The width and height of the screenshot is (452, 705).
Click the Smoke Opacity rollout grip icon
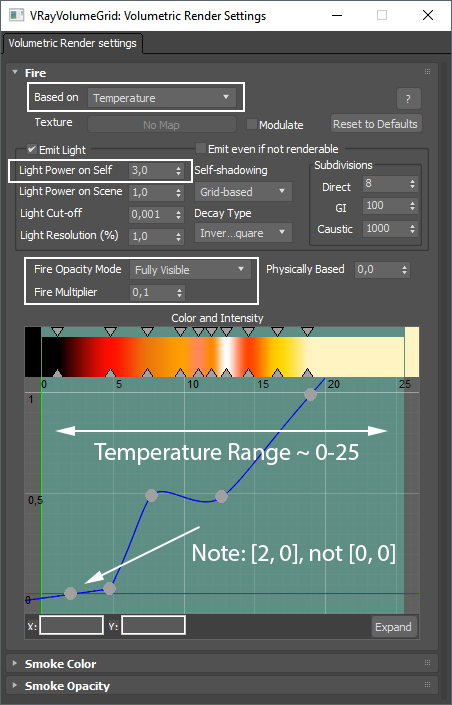tap(427, 684)
